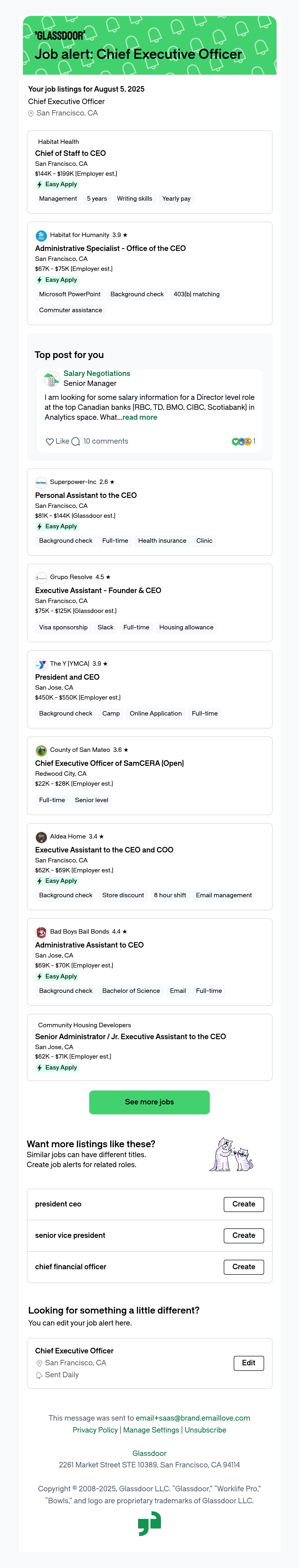Open the Manage Settings link
The height and width of the screenshot is (1568, 299).
(x=151, y=1430)
